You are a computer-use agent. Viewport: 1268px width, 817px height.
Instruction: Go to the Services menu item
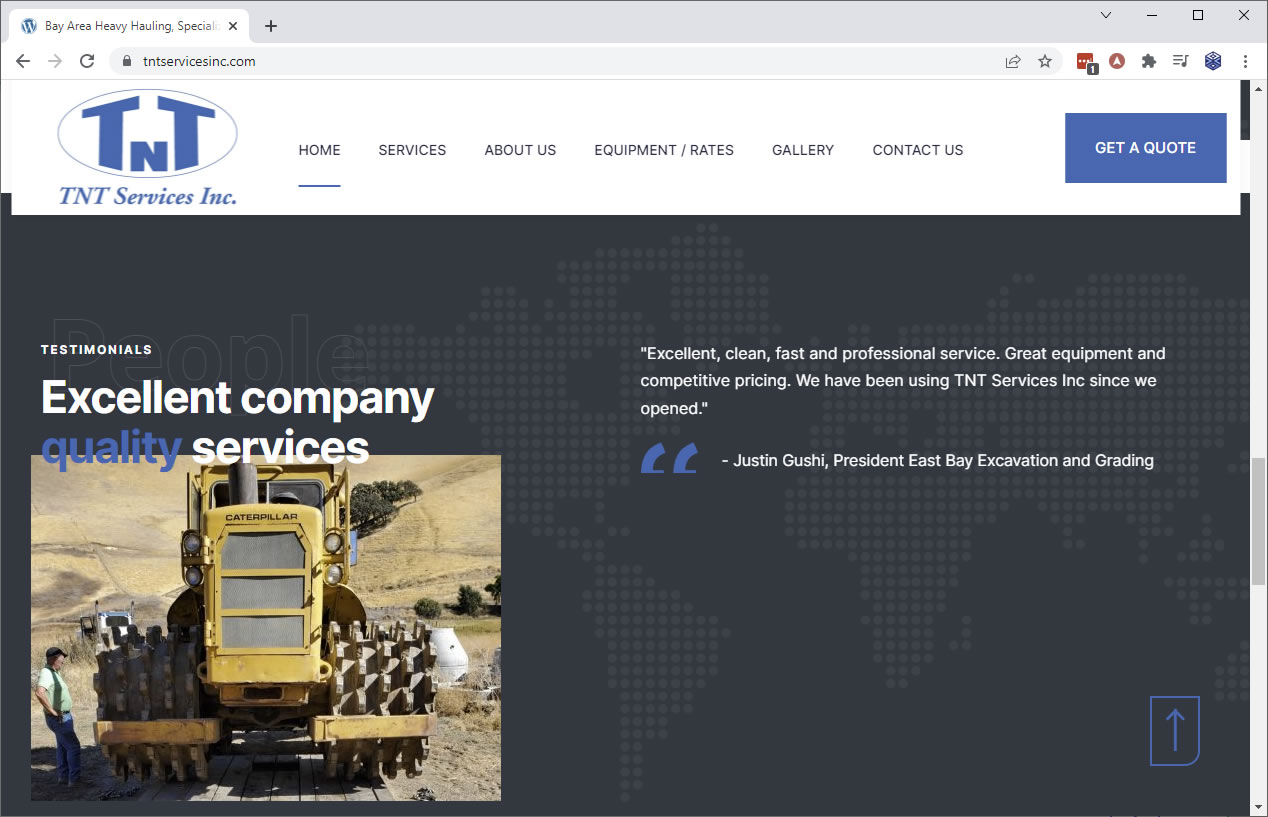412,150
